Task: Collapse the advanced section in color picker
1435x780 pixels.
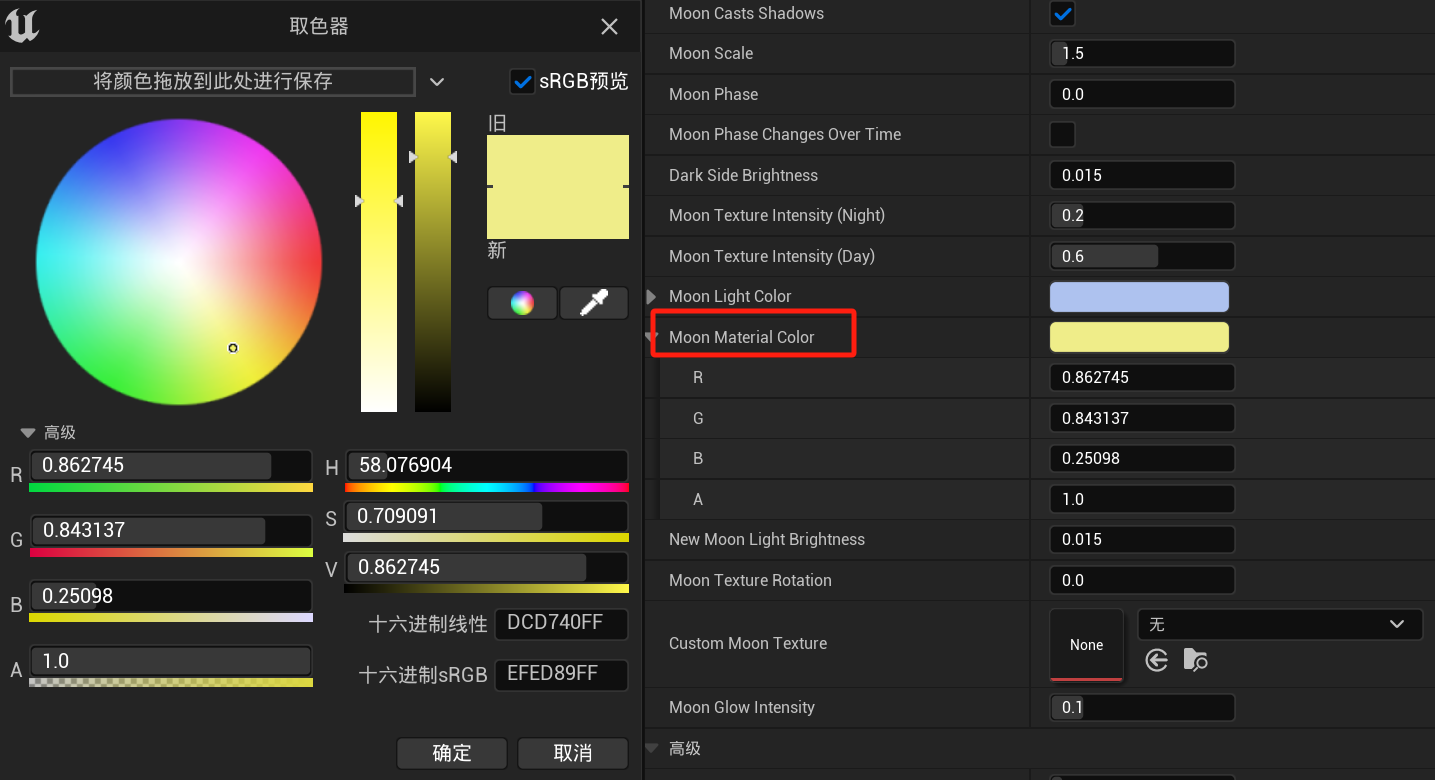Action: tap(28, 433)
